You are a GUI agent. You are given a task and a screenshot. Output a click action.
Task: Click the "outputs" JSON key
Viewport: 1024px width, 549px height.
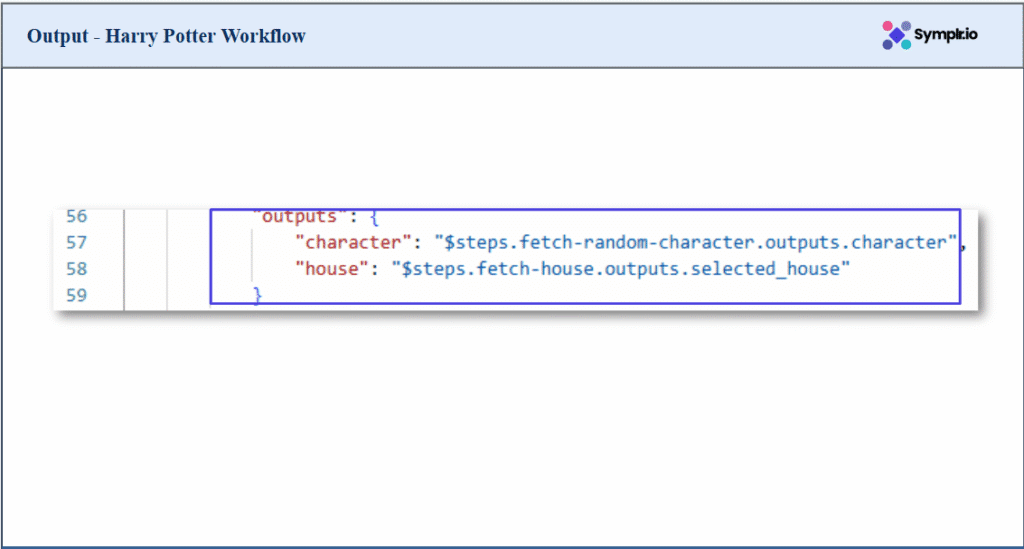[295, 217]
